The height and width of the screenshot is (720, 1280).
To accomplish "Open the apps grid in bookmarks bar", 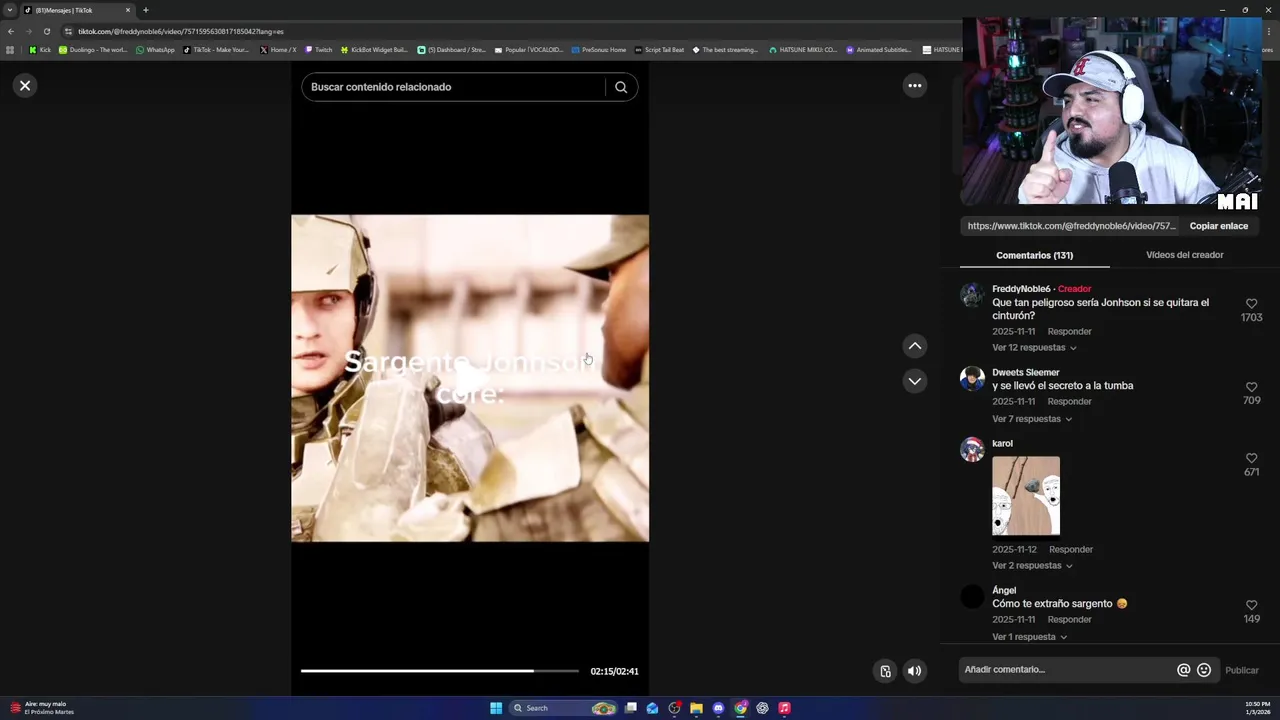I will point(11,50).
